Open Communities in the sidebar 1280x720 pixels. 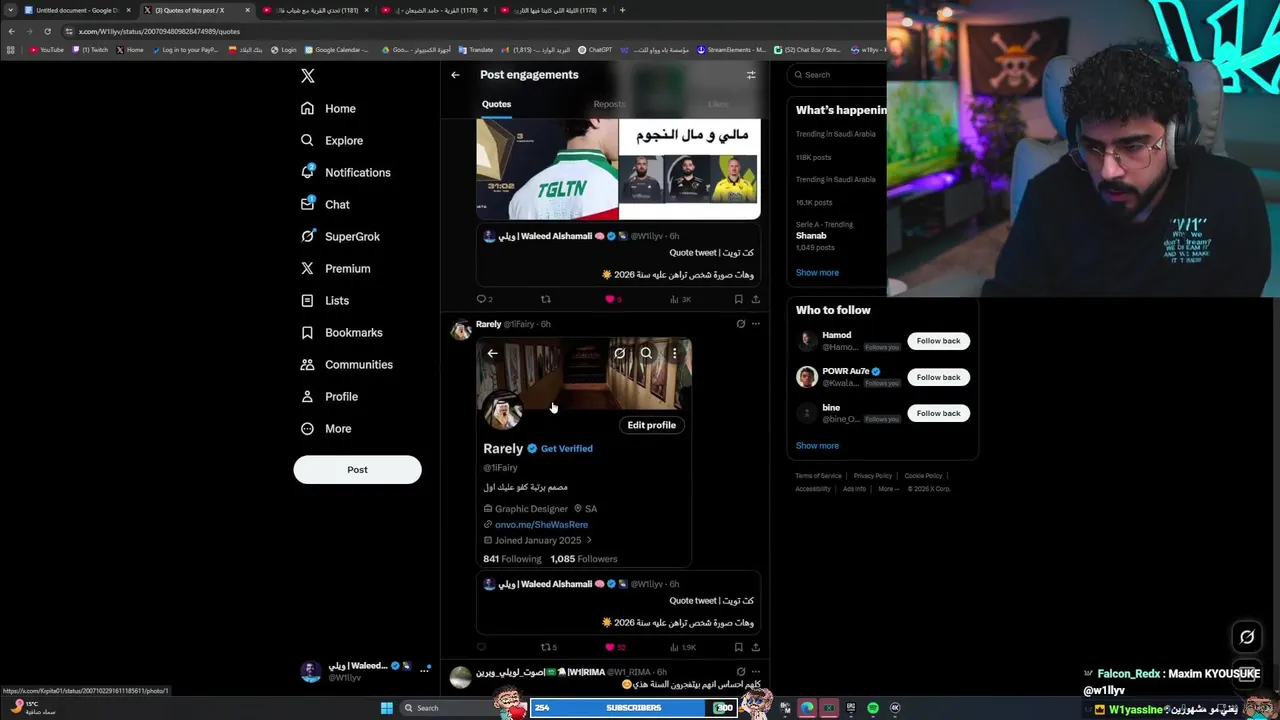(346, 364)
